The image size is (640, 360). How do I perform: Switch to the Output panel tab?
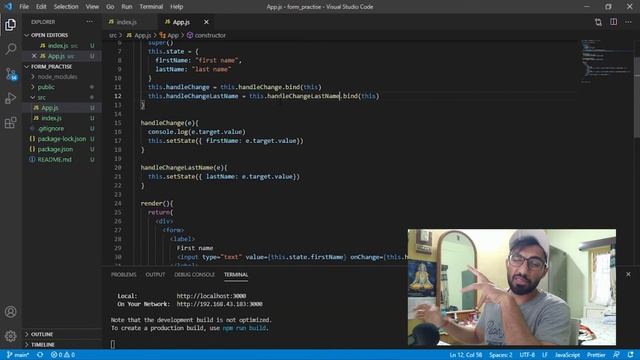click(x=155, y=275)
